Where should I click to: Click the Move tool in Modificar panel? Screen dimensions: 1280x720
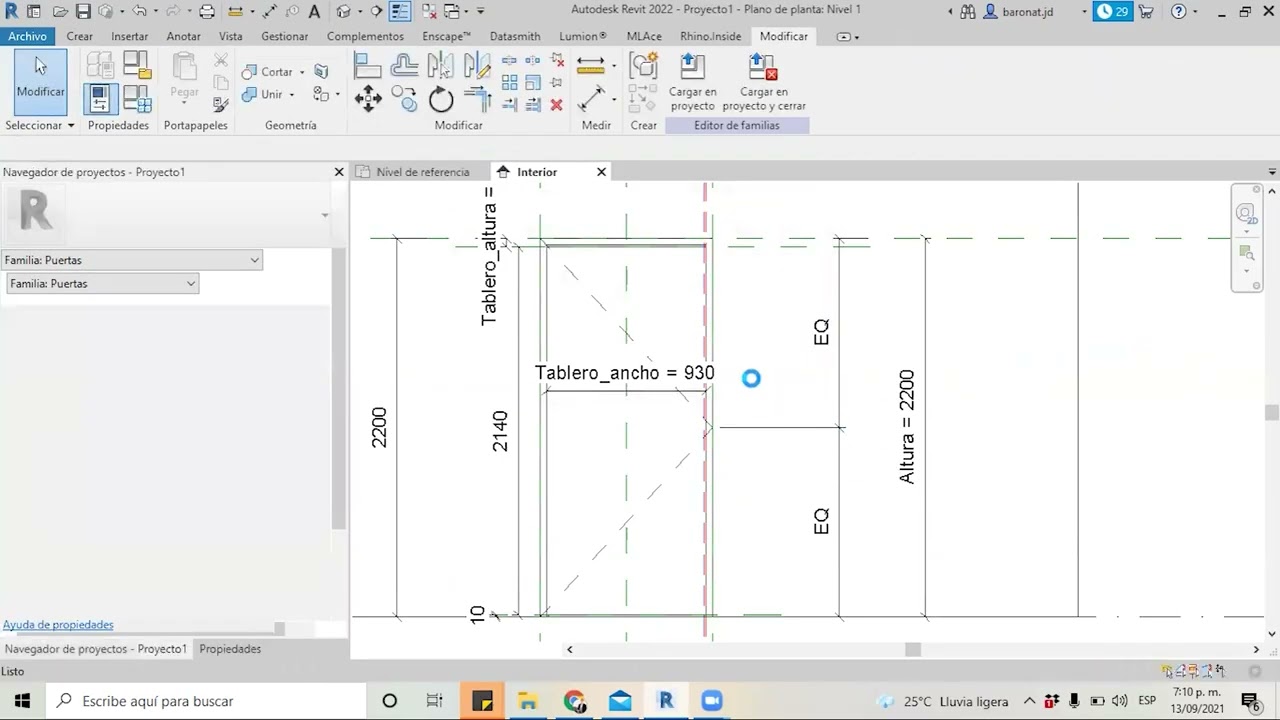pos(368,98)
